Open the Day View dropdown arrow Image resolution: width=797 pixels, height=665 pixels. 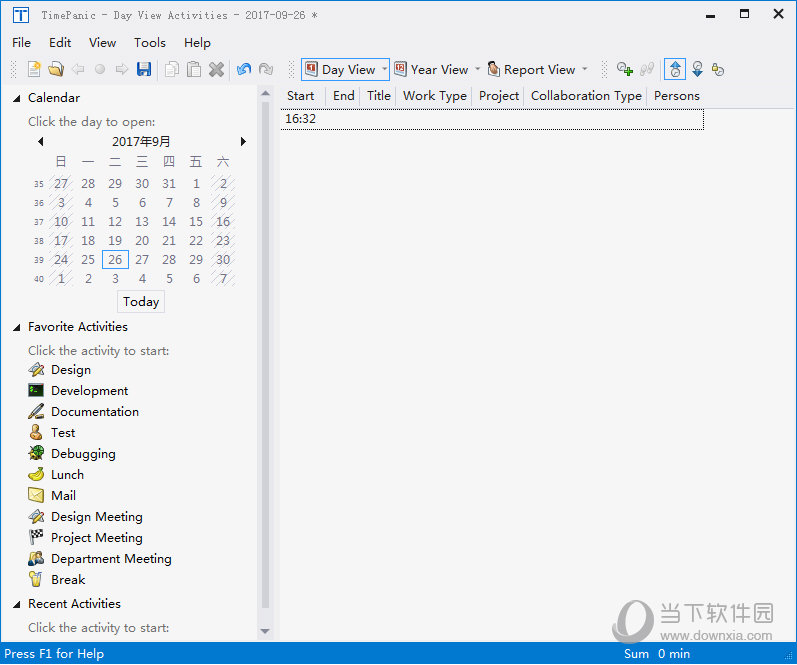[384, 70]
